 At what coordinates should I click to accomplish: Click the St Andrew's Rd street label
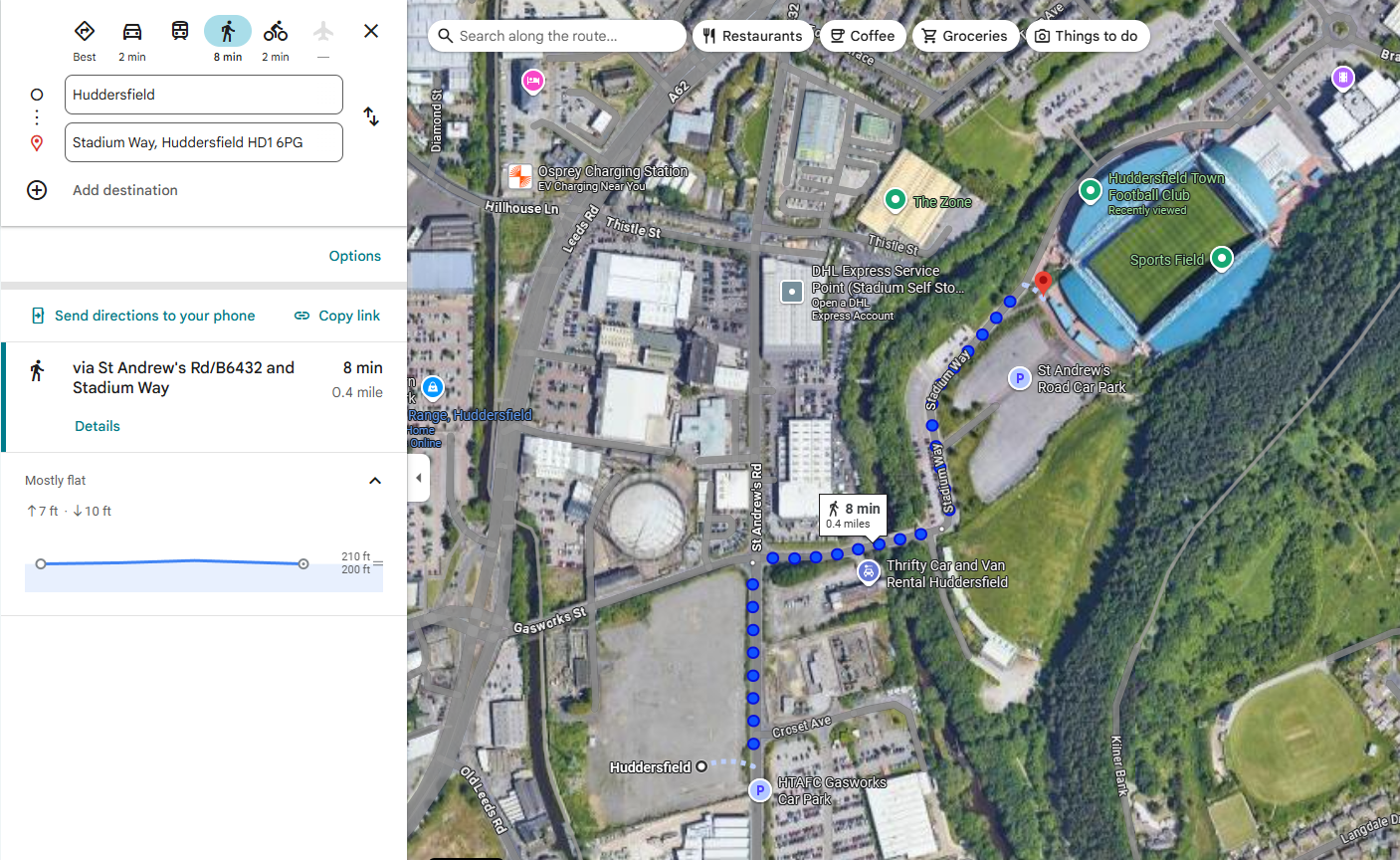[757, 507]
